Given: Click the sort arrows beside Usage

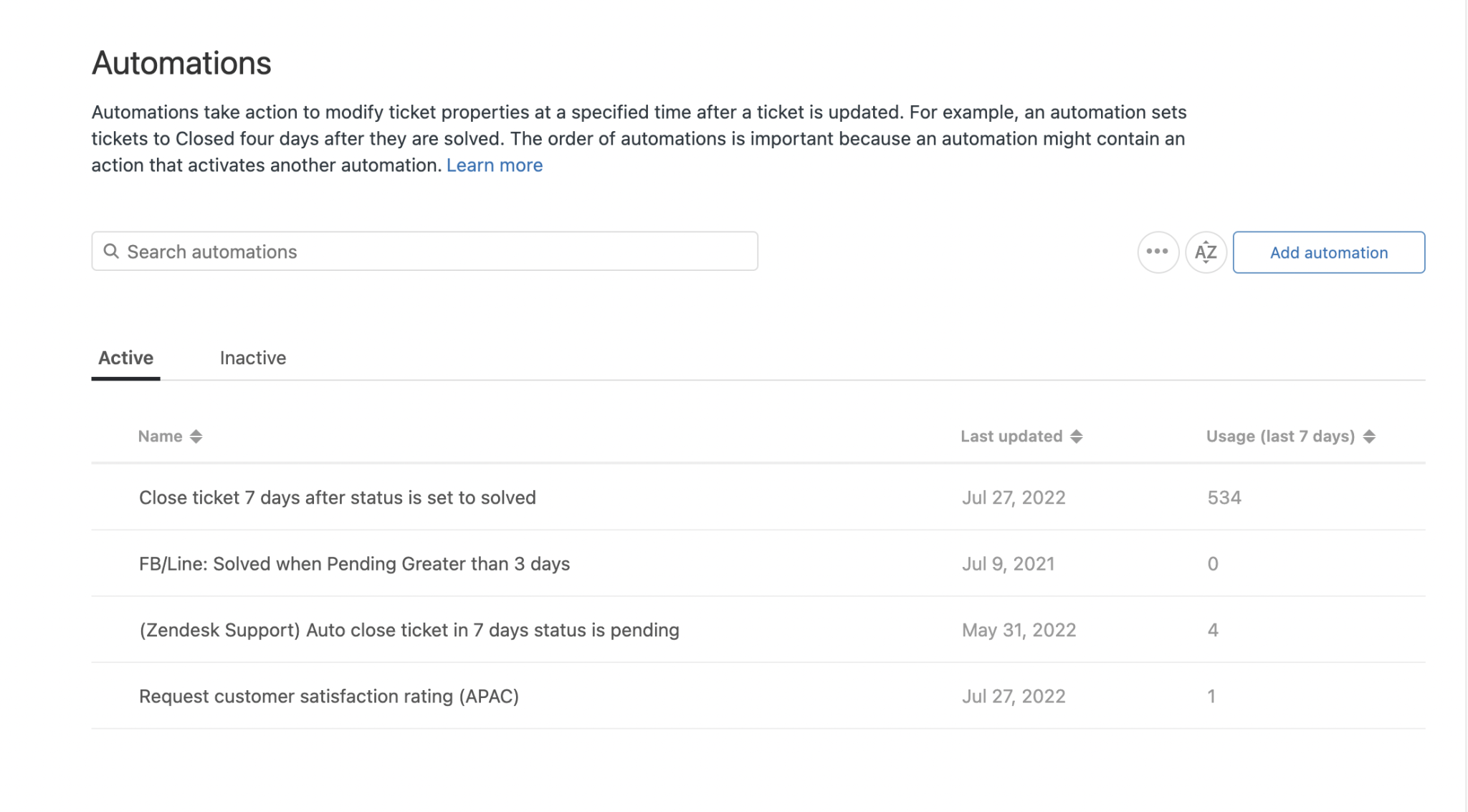Looking at the screenshot, I should coord(1369,436).
